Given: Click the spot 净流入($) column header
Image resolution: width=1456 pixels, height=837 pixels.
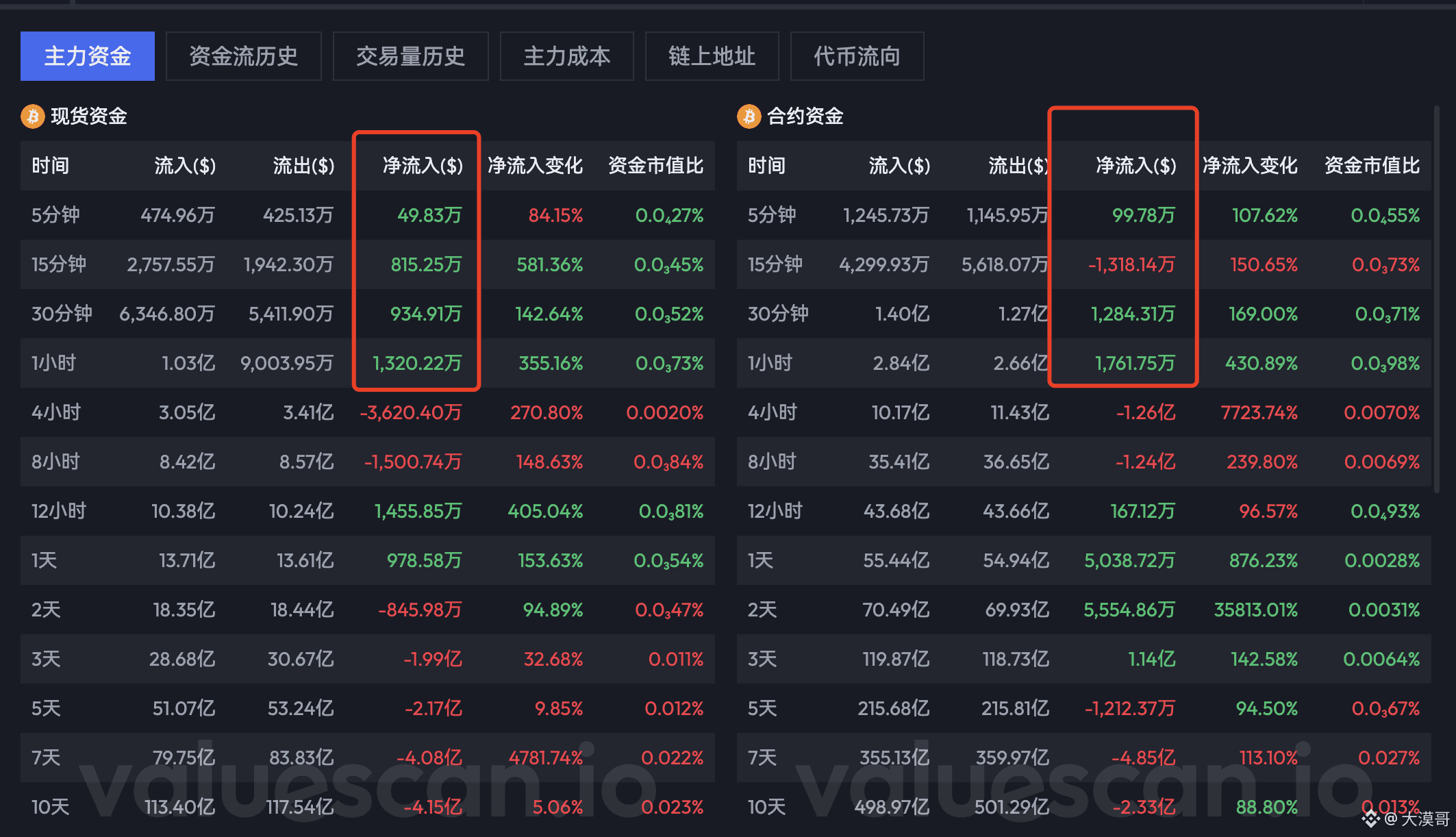Looking at the screenshot, I should click(423, 166).
